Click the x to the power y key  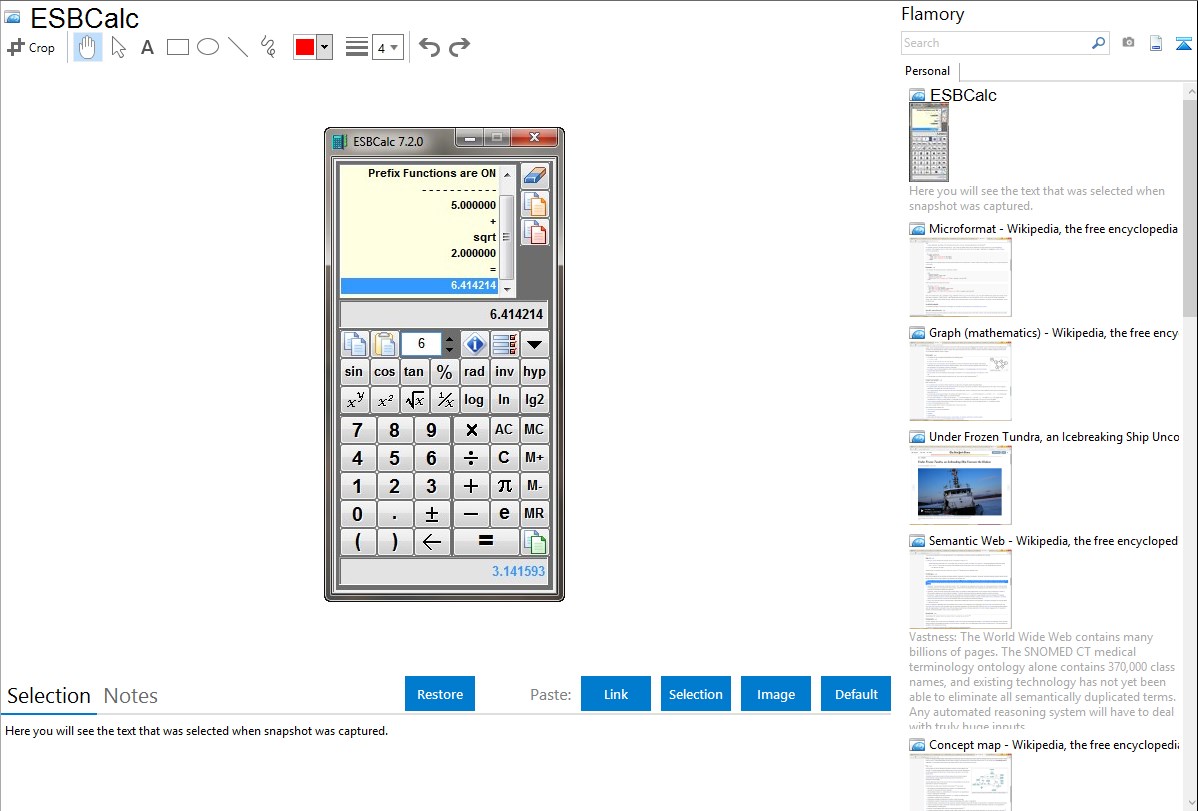[355, 400]
